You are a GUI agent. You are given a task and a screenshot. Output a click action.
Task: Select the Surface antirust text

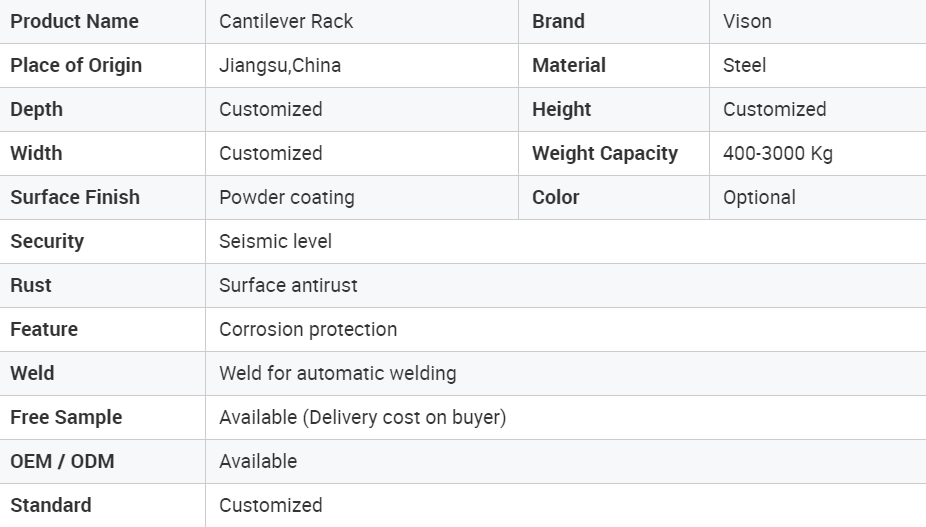click(x=288, y=285)
